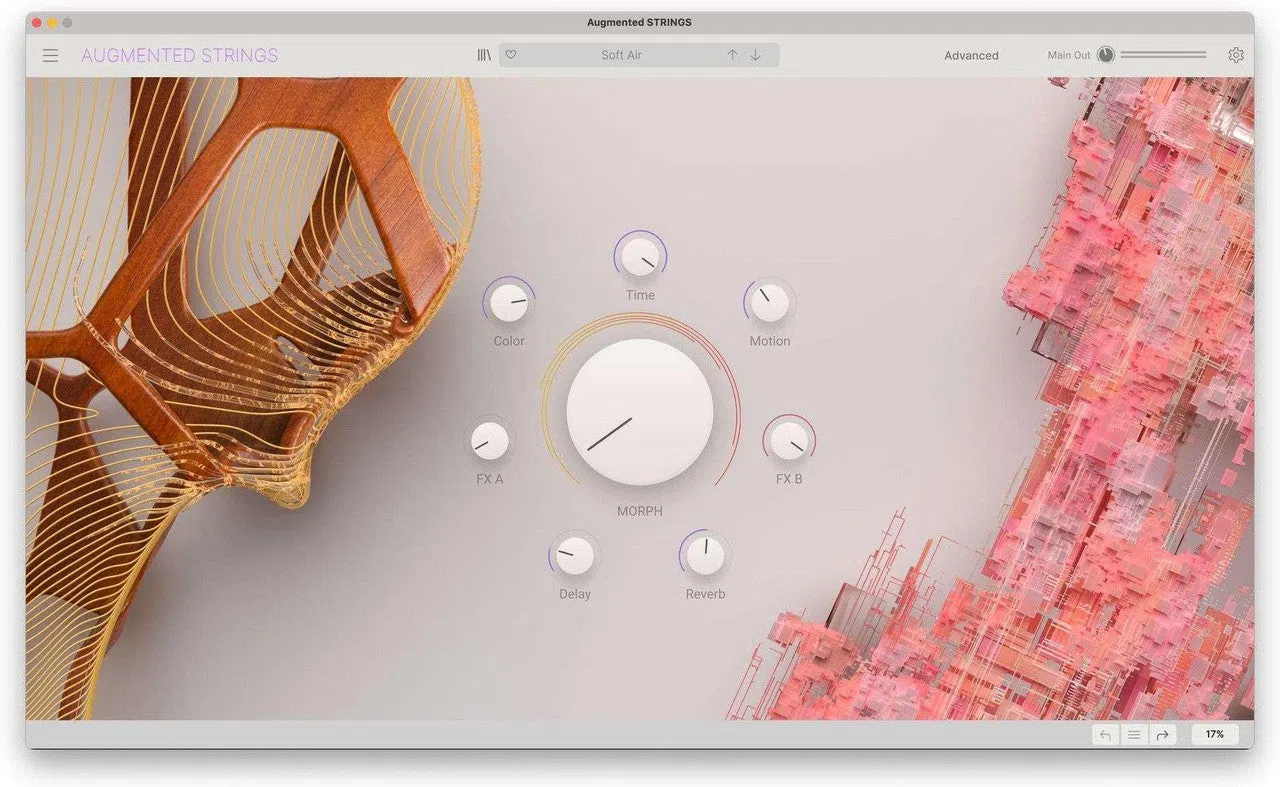
Task: Click the Main Out volume knob
Action: click(1105, 55)
